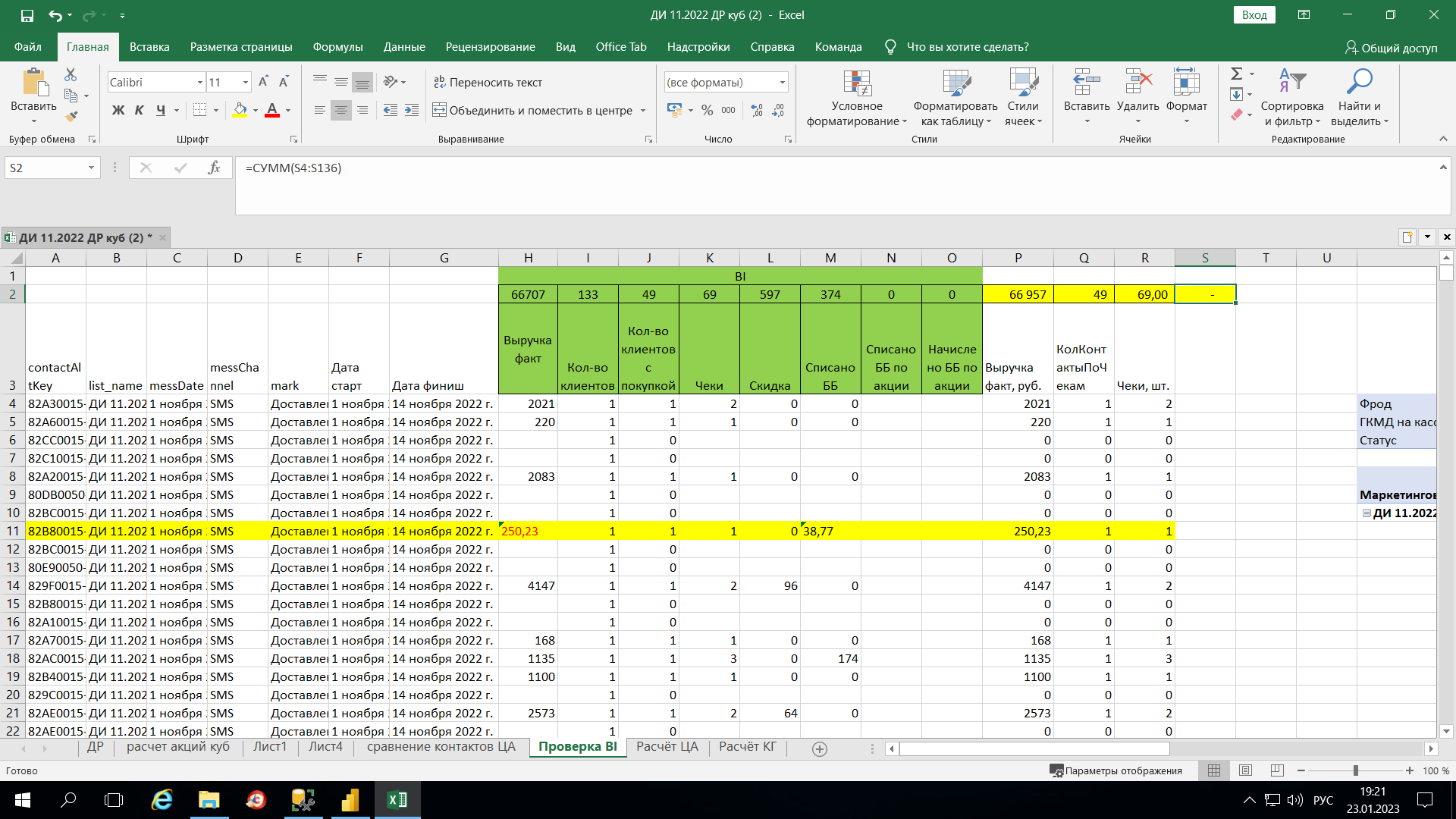Open Conditional Formatting menu
Viewport: 1456px width, 819px height.
(857, 99)
